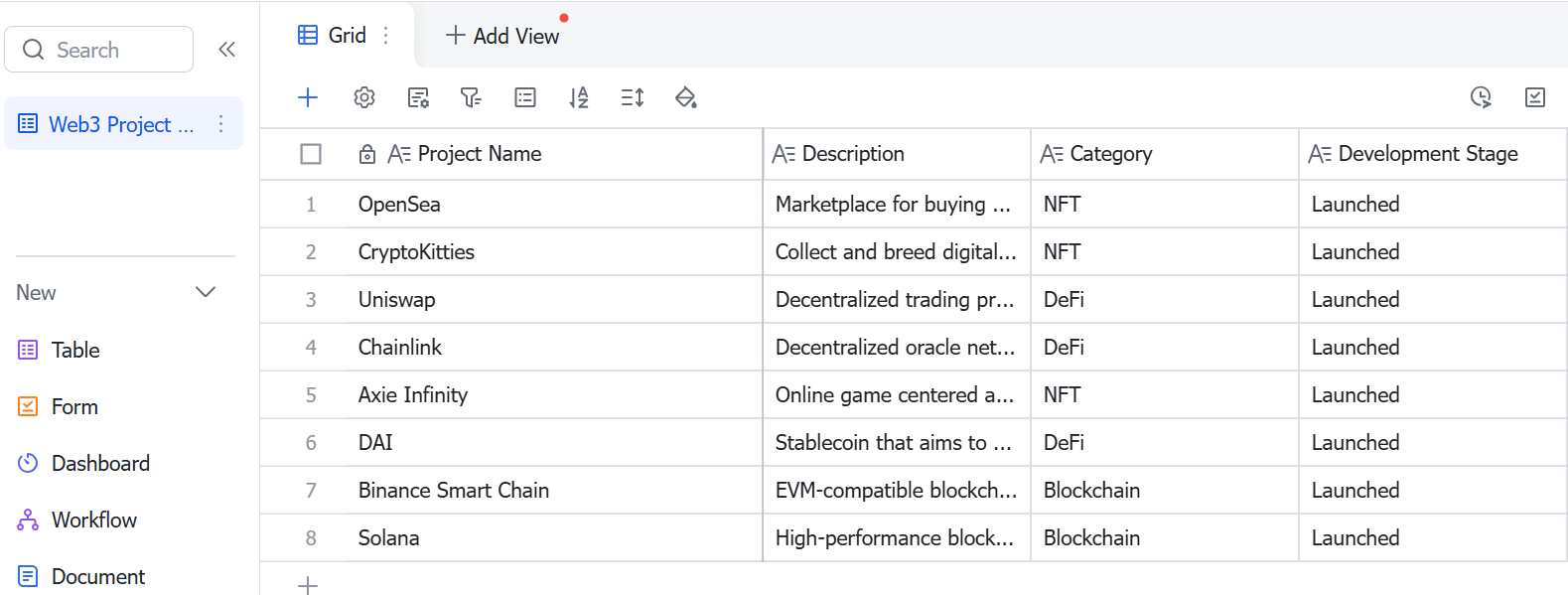Click 'Stablecoin that aims to ...' cell
1568x595 pixels.
(897, 443)
